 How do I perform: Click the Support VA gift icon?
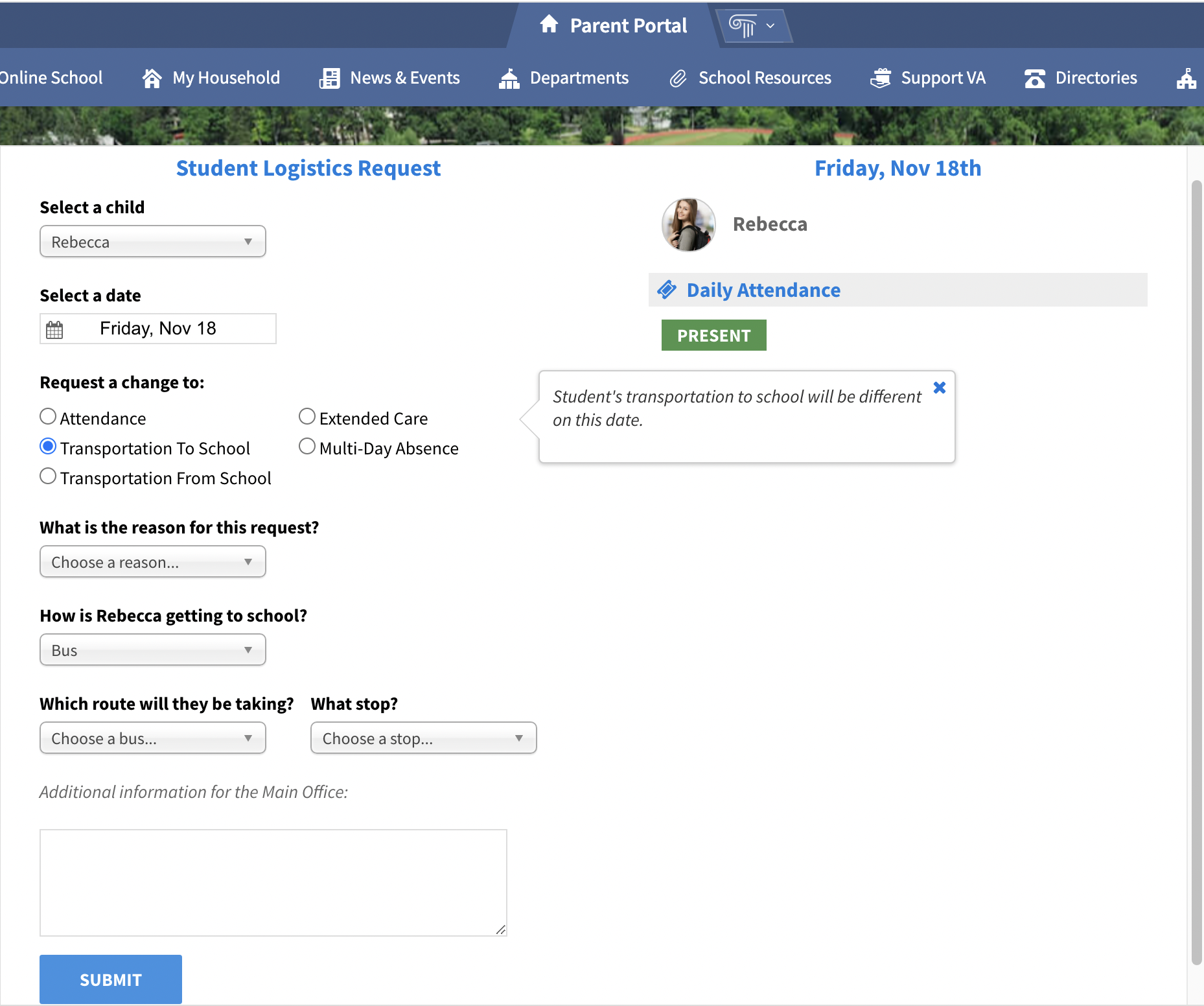coord(881,78)
